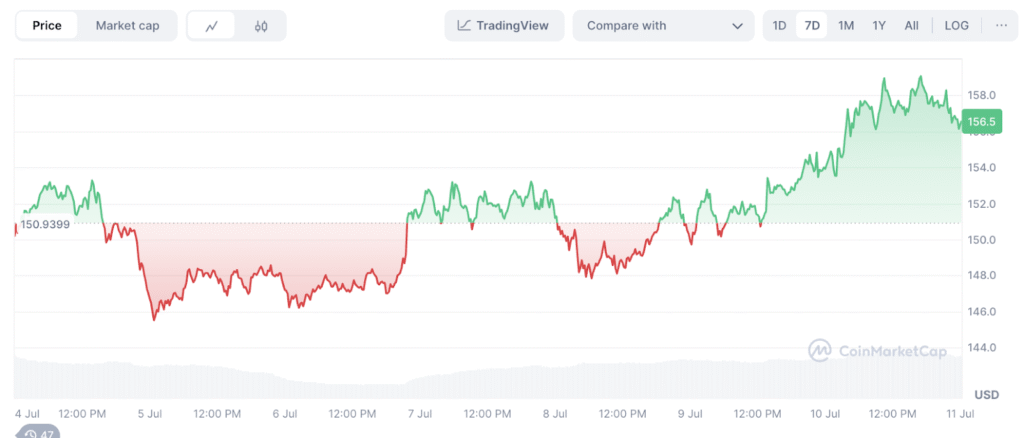
Task: Switch to line chart view
Action: click(212, 26)
